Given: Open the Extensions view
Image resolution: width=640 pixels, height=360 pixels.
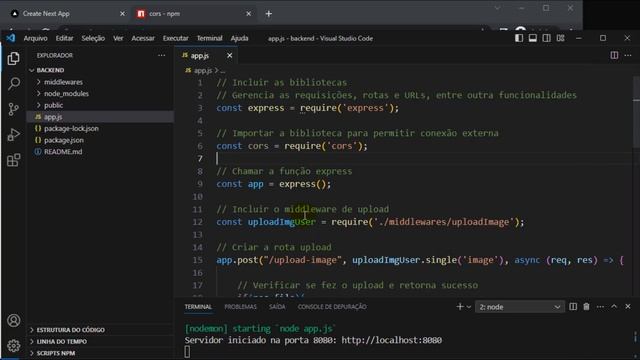Looking at the screenshot, I should 13,160.
